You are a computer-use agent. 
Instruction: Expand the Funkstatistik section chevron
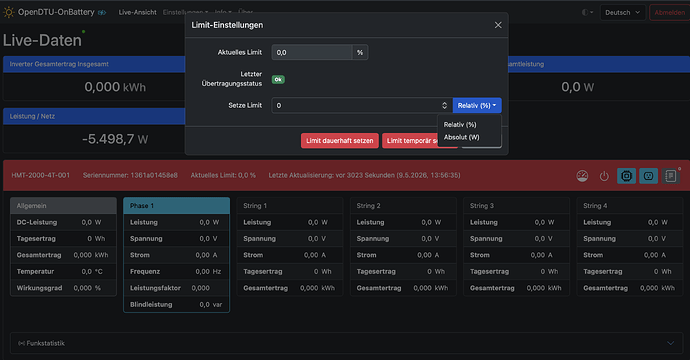[670, 343]
